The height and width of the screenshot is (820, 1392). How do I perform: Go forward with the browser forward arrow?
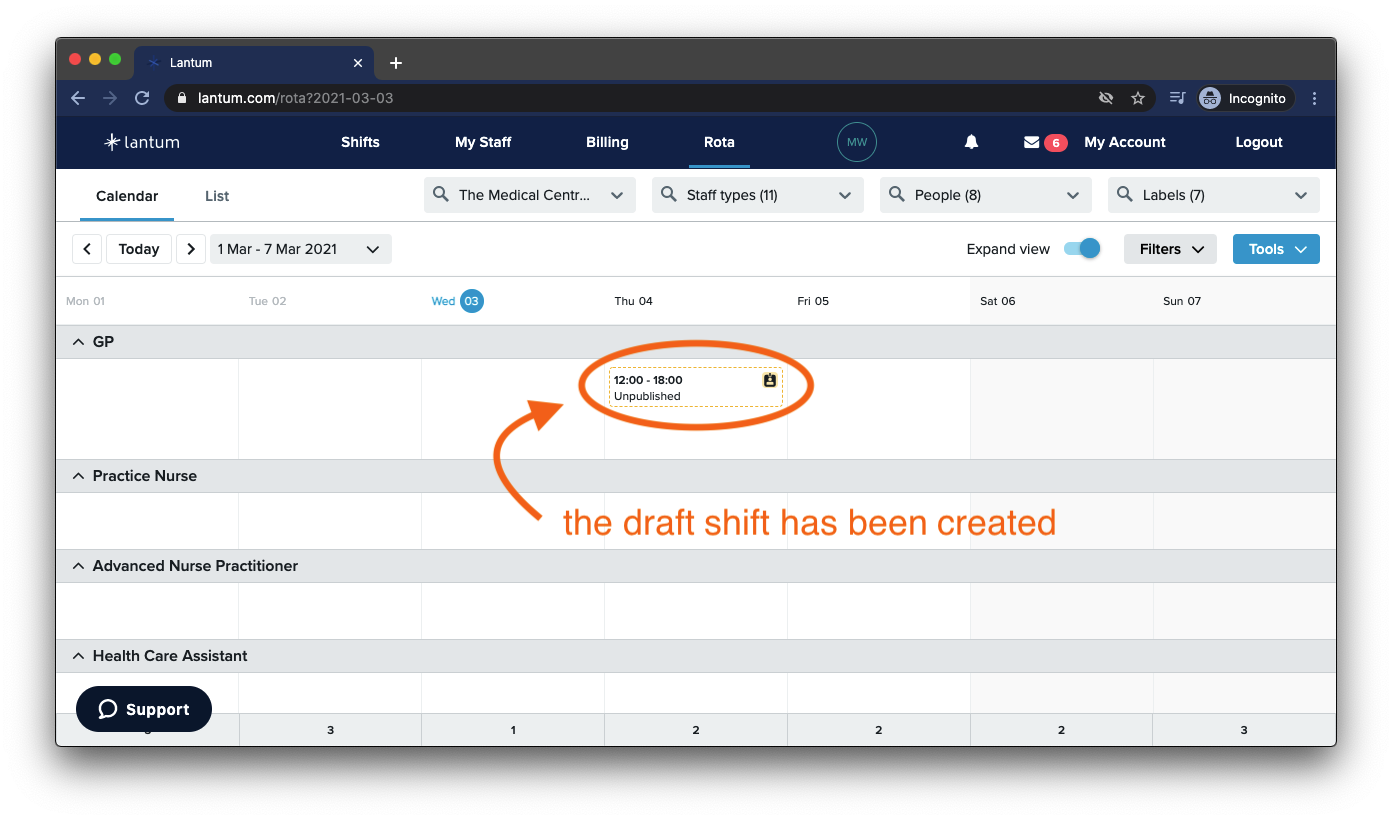pyautogui.click(x=110, y=98)
